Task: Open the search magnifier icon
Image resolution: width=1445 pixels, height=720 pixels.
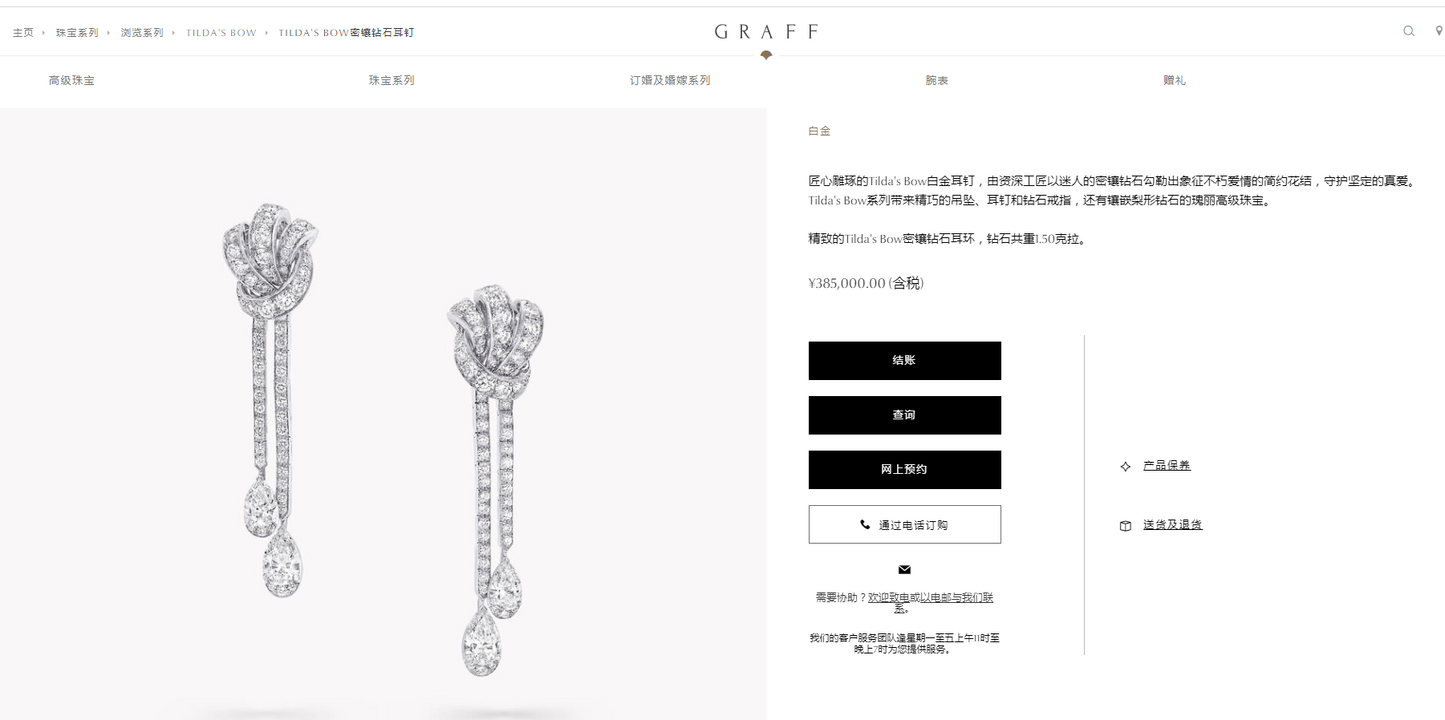Action: [x=1408, y=31]
